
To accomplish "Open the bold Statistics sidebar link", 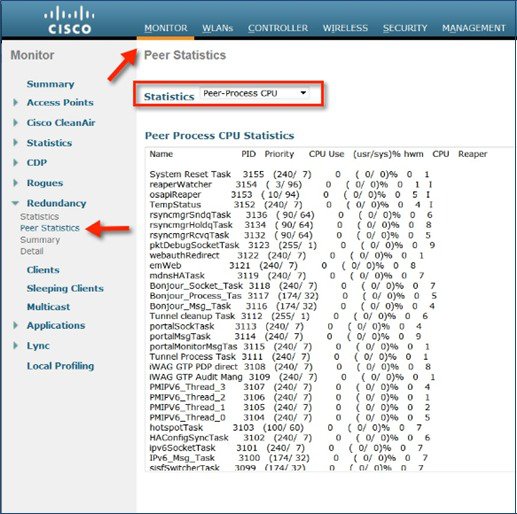I will [x=49, y=143].
